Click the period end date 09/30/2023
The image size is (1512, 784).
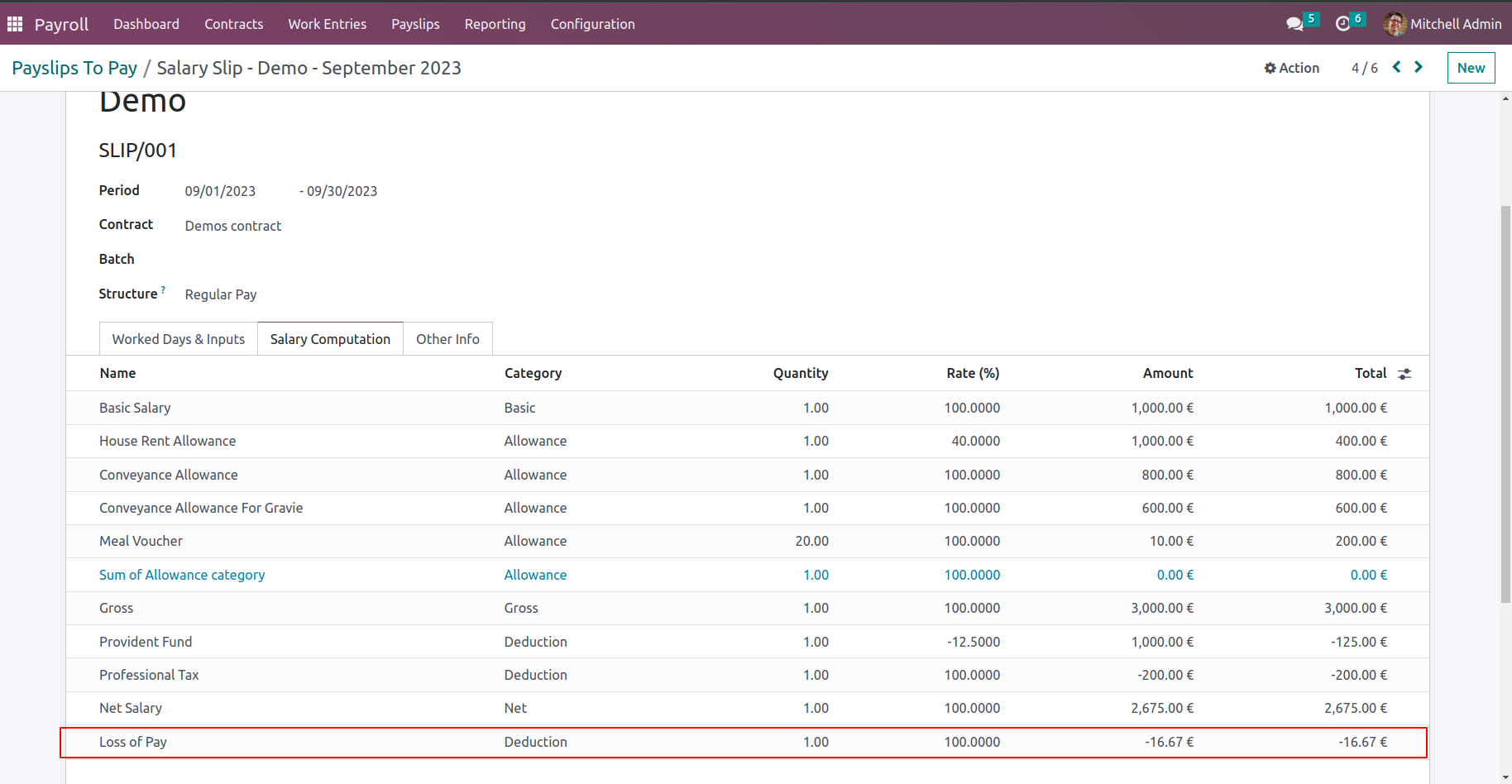pos(342,191)
